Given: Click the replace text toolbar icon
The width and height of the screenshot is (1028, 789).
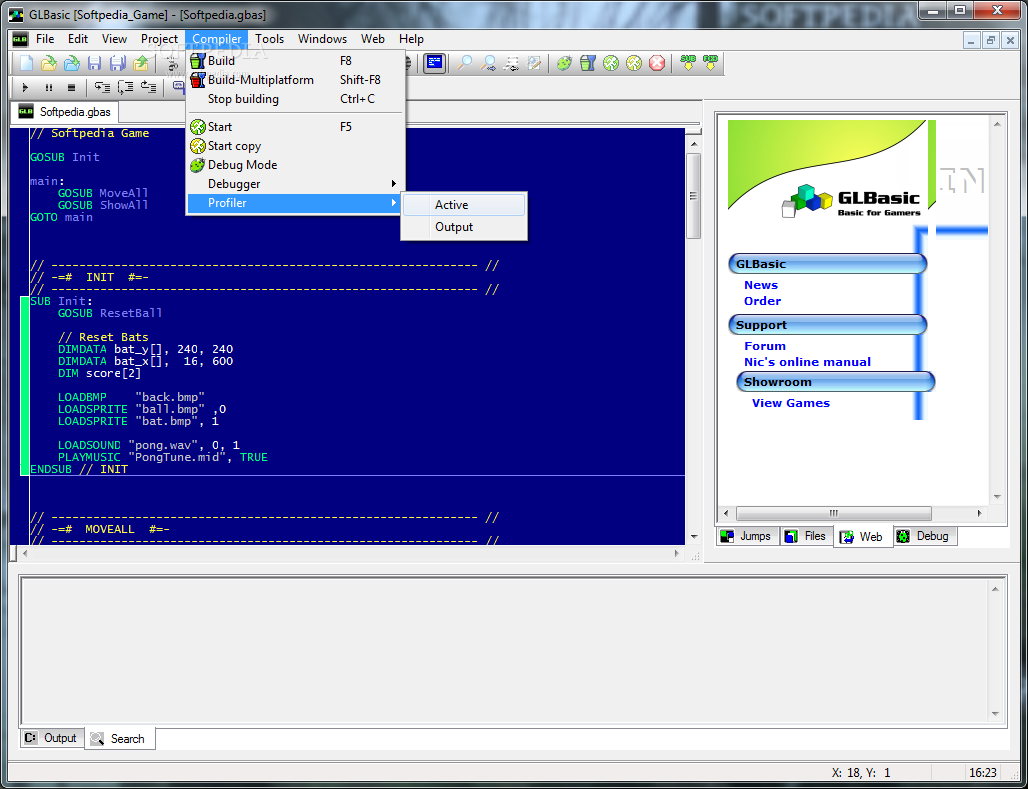Looking at the screenshot, I should (x=534, y=63).
